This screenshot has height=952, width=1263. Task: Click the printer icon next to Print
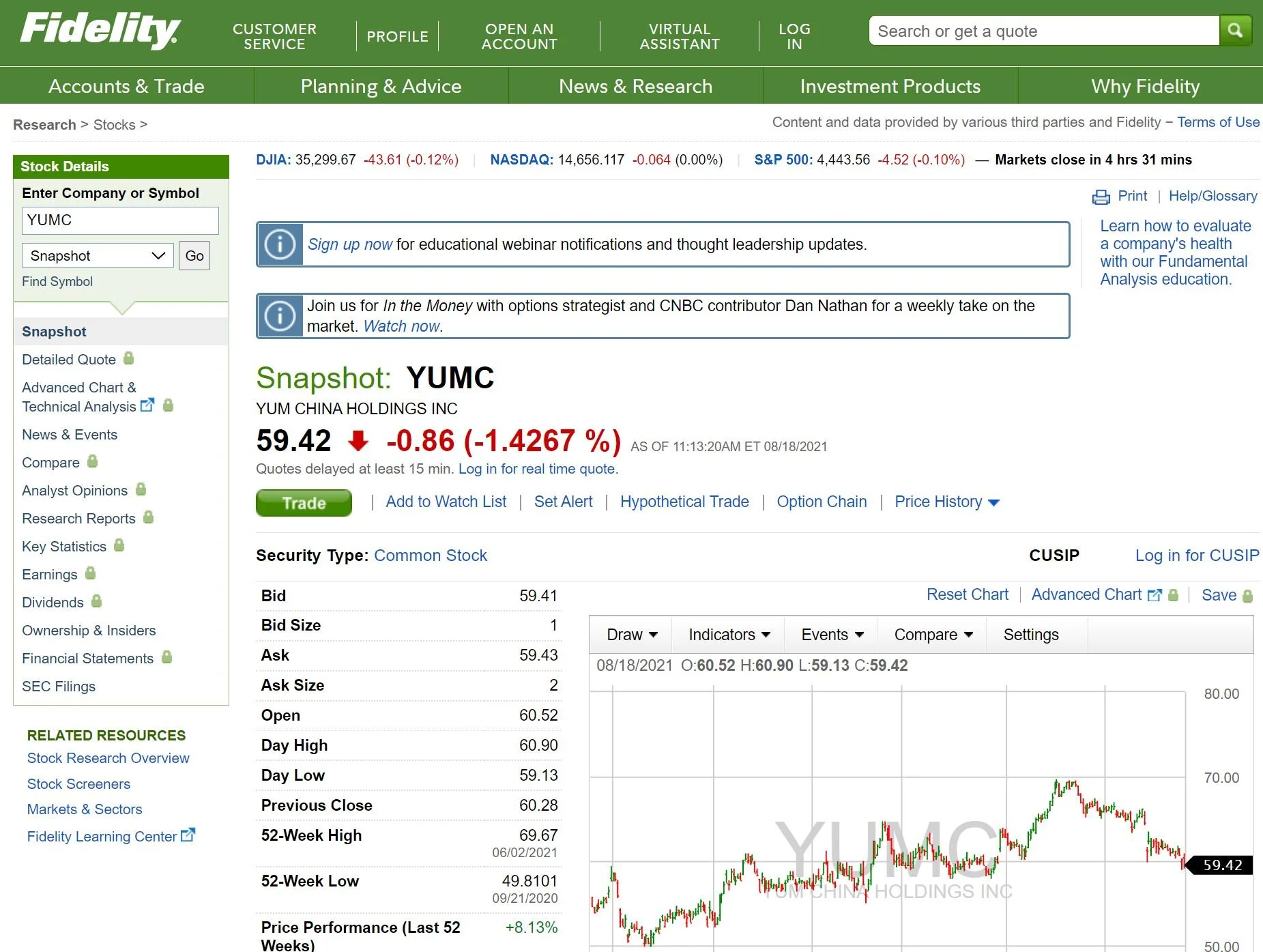click(x=1101, y=197)
